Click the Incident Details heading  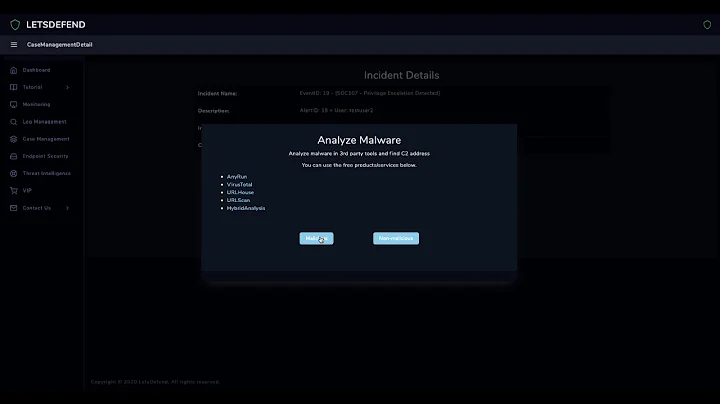click(401, 75)
